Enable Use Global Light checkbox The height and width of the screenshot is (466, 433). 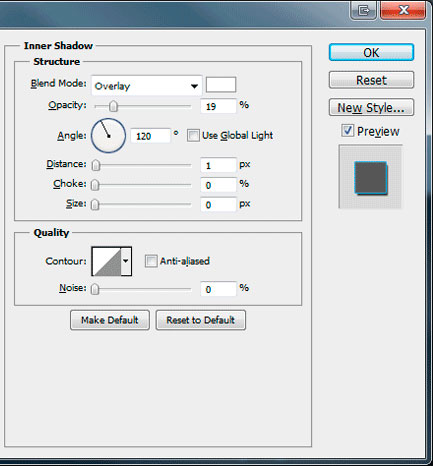pos(193,136)
